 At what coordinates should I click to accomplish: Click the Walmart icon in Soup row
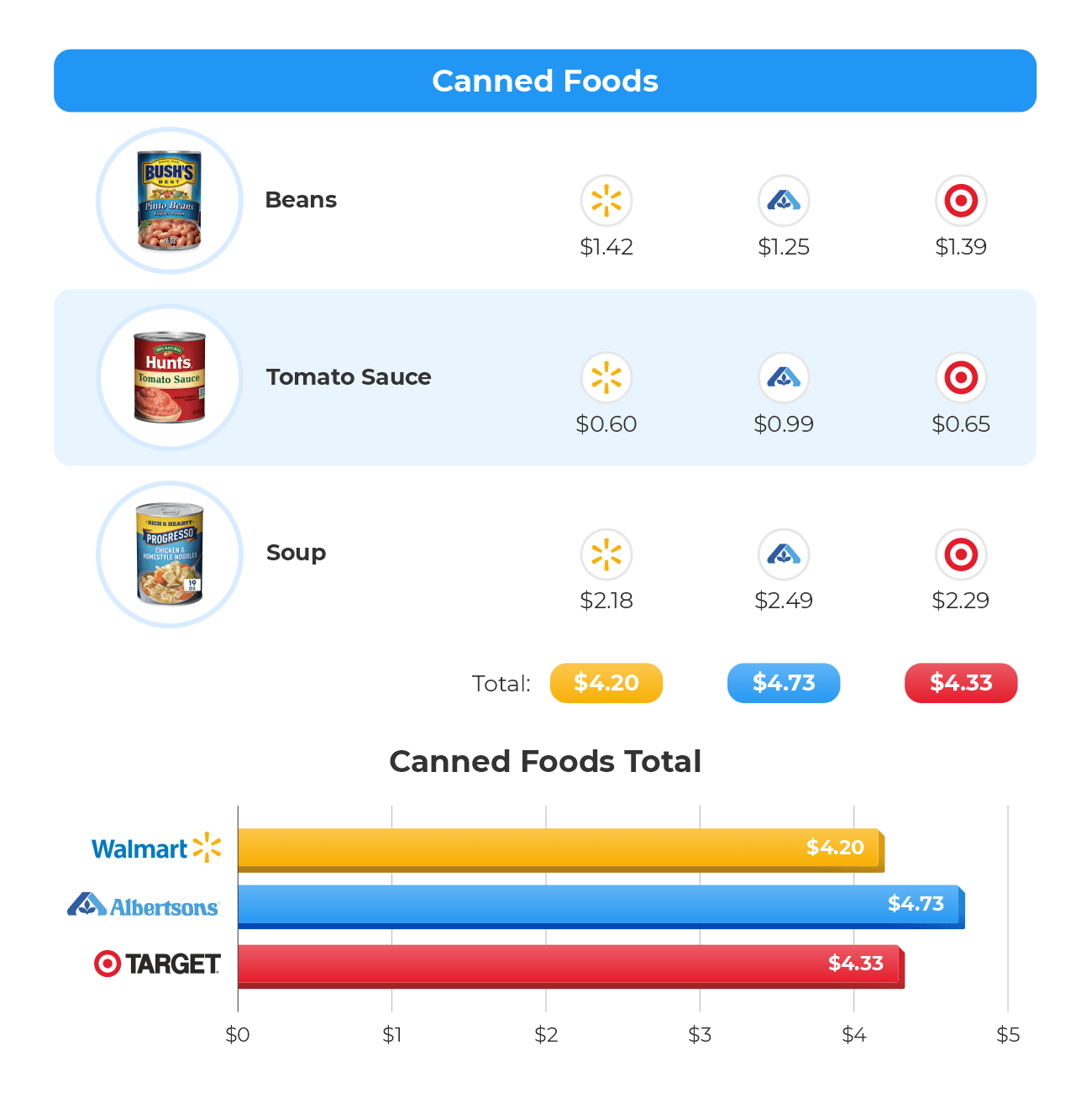click(x=606, y=554)
